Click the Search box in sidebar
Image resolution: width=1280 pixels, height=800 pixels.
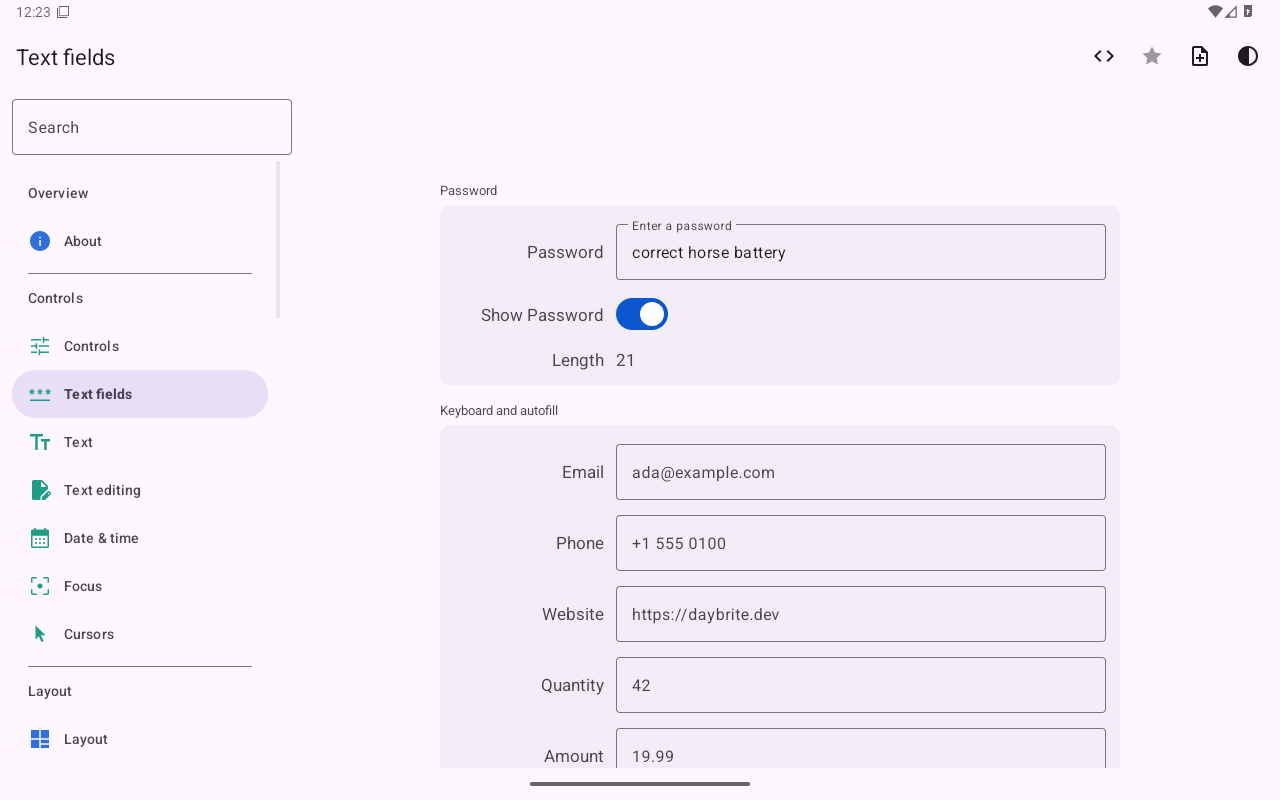(x=152, y=127)
